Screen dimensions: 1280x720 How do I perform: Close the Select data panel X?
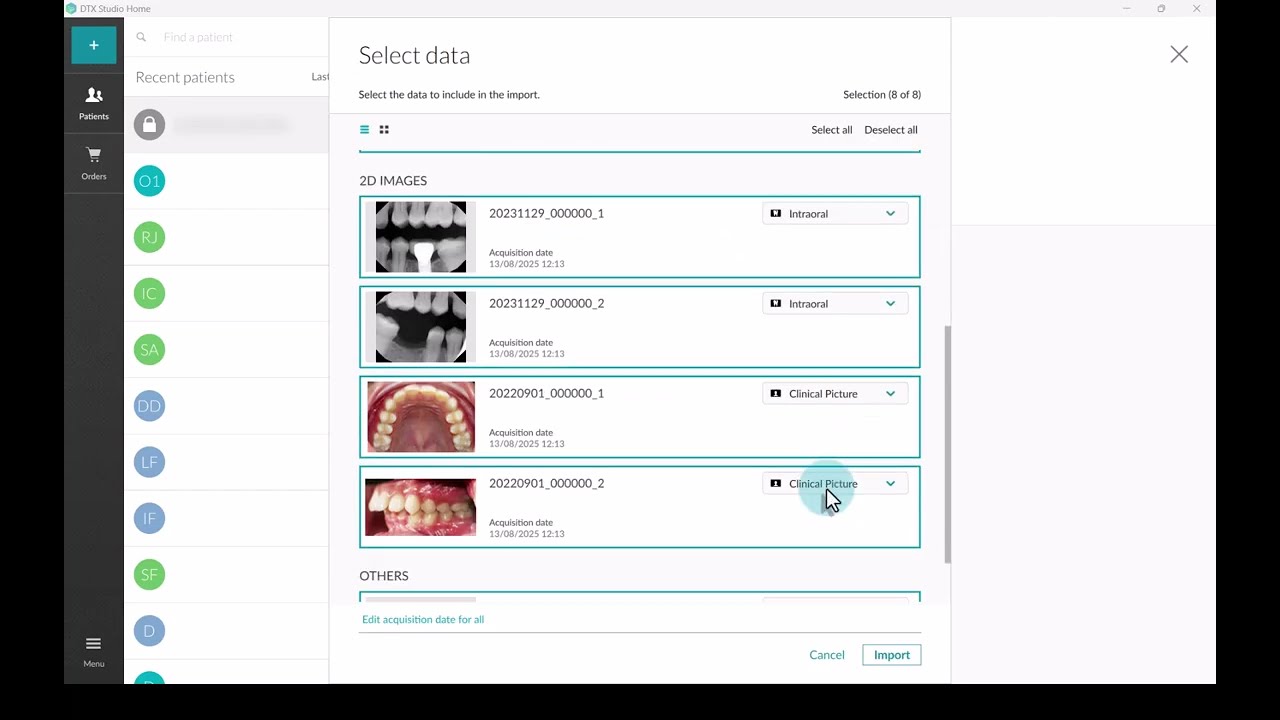coord(1179,55)
